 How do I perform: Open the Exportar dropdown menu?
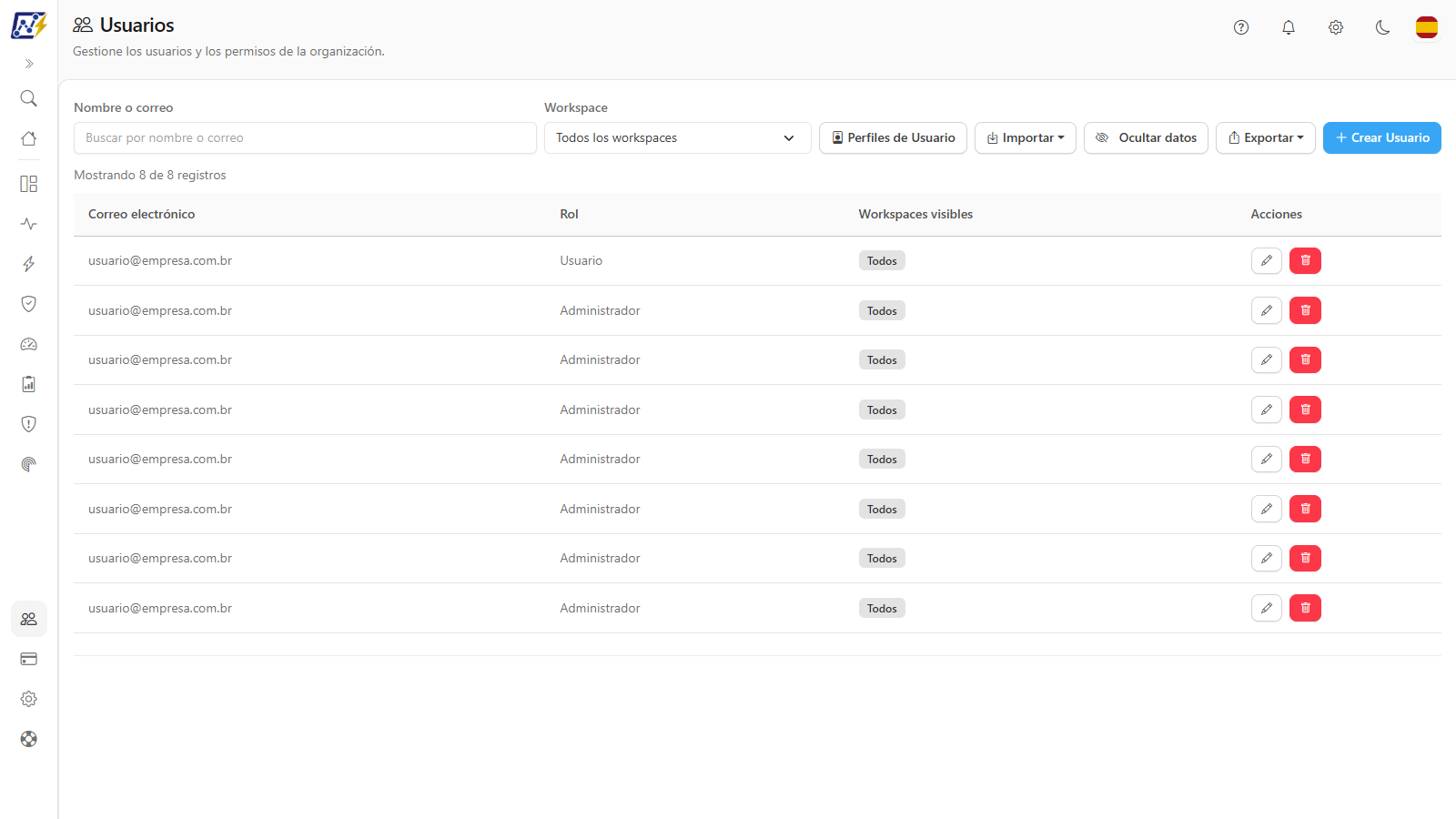pyautogui.click(x=1266, y=138)
